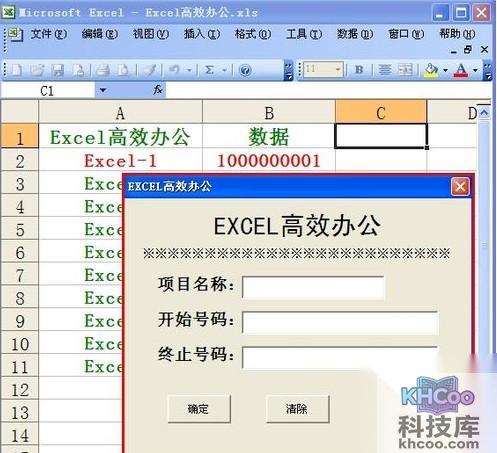Click the Format Painter brush icon

(150, 70)
